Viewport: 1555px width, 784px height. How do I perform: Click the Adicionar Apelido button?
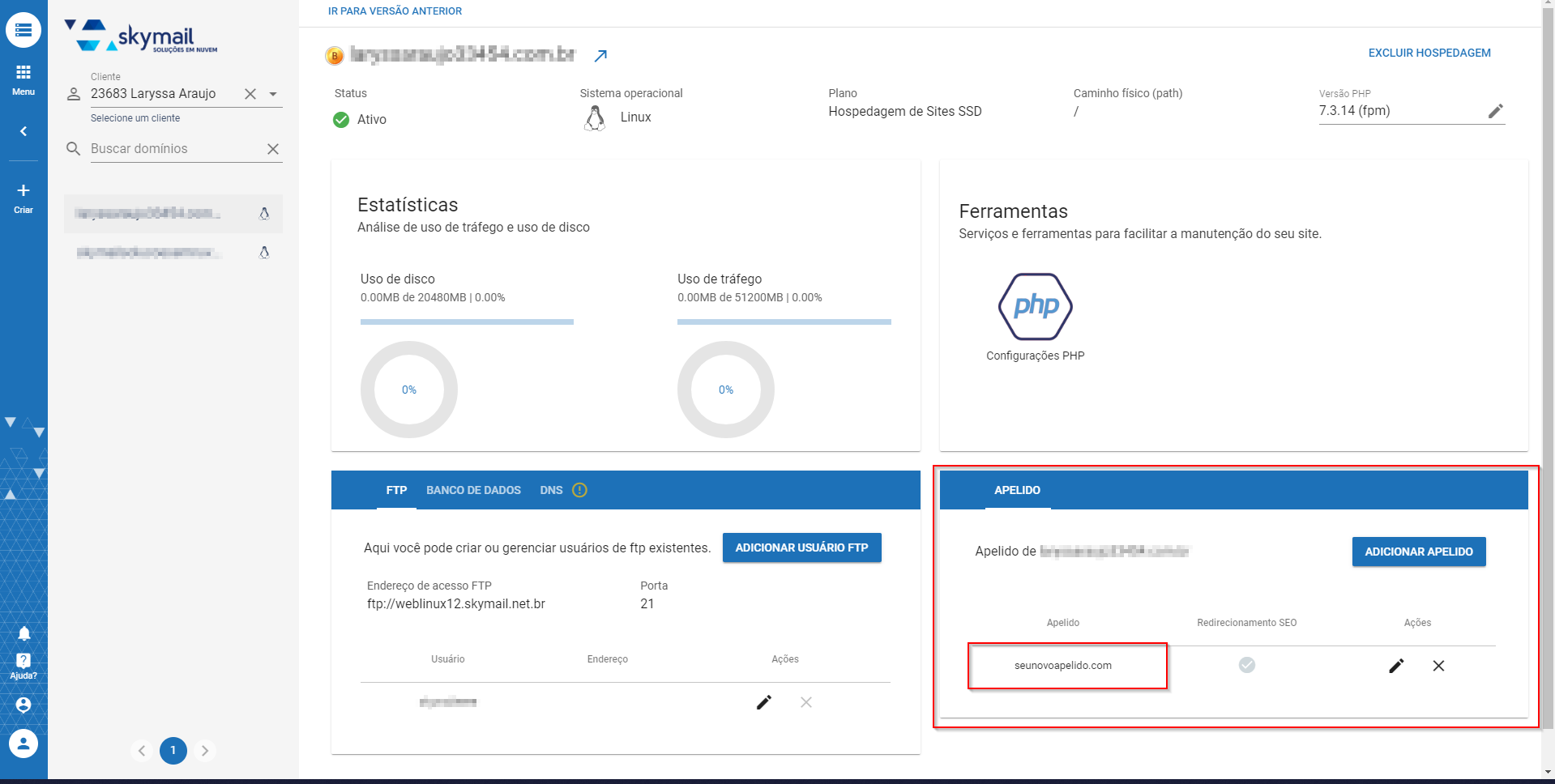tap(1418, 552)
